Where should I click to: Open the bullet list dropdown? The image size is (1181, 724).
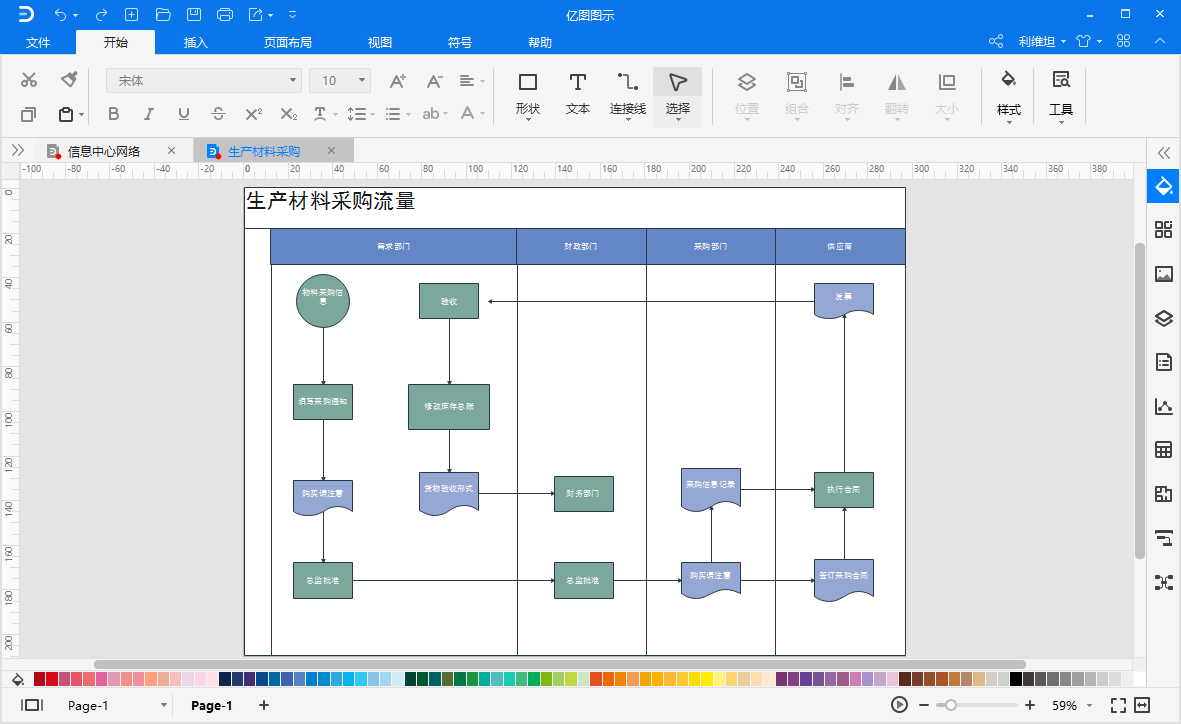point(398,114)
